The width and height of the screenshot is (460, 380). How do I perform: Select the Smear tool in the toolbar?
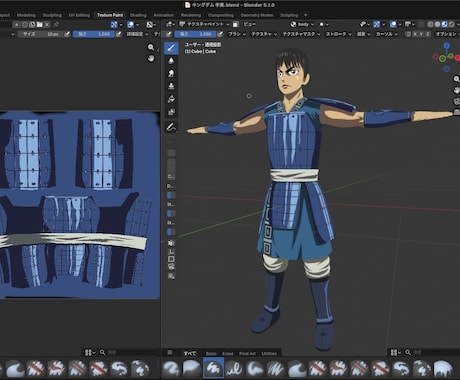171,73
